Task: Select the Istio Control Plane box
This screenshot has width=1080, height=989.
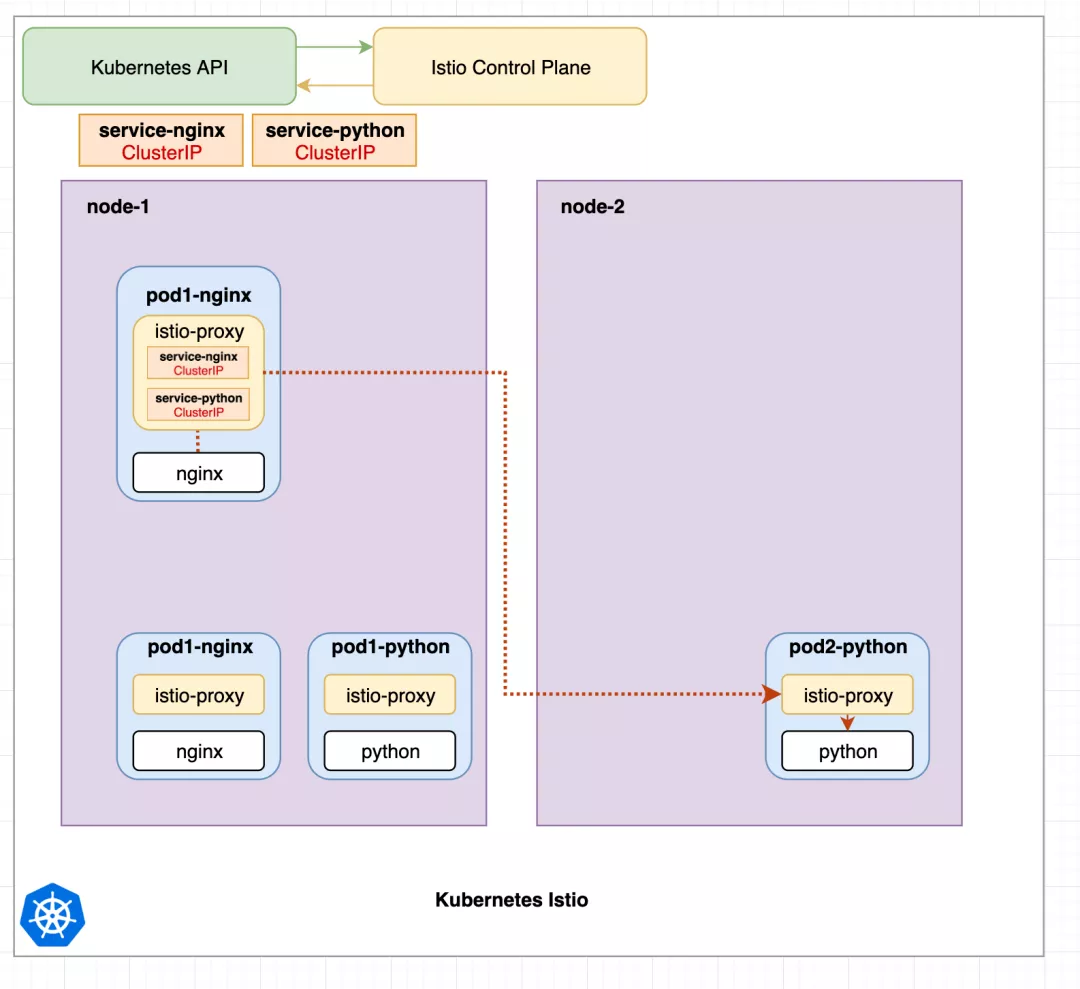Action: 510,67
